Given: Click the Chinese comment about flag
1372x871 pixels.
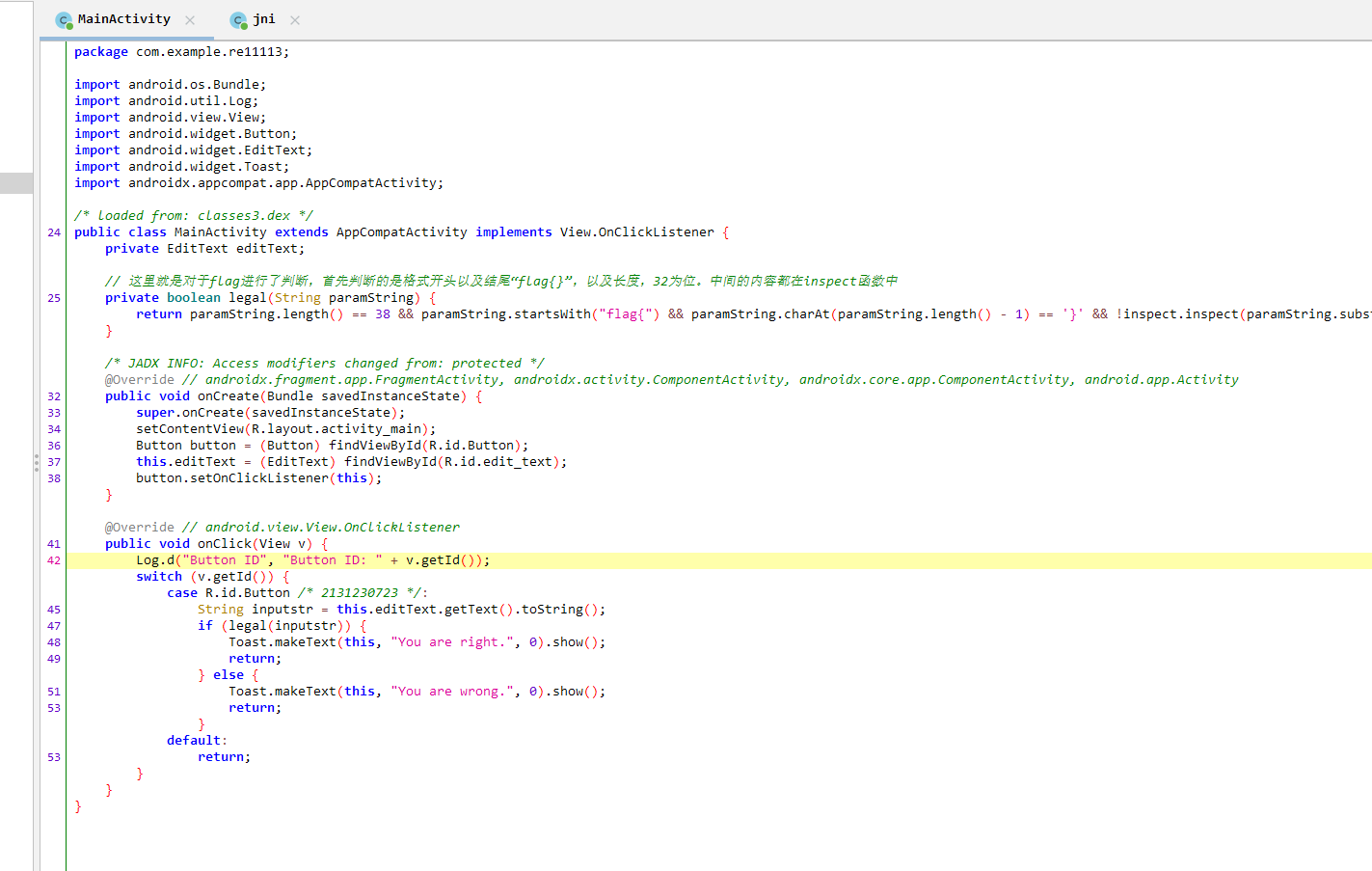Looking at the screenshot, I should 501,282.
